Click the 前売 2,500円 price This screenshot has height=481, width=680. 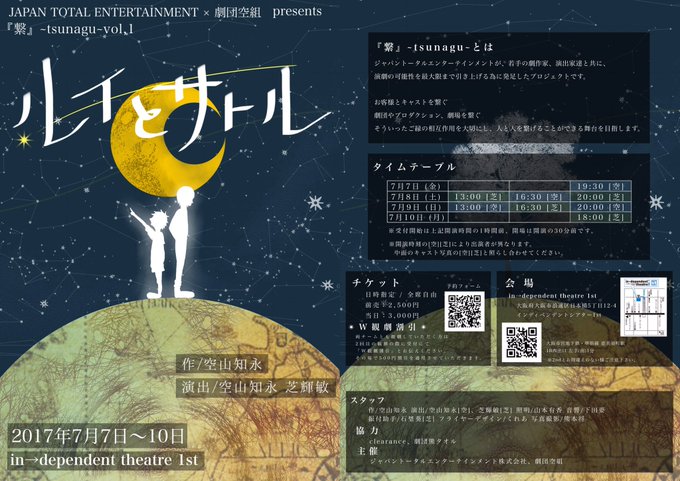[x=392, y=305]
